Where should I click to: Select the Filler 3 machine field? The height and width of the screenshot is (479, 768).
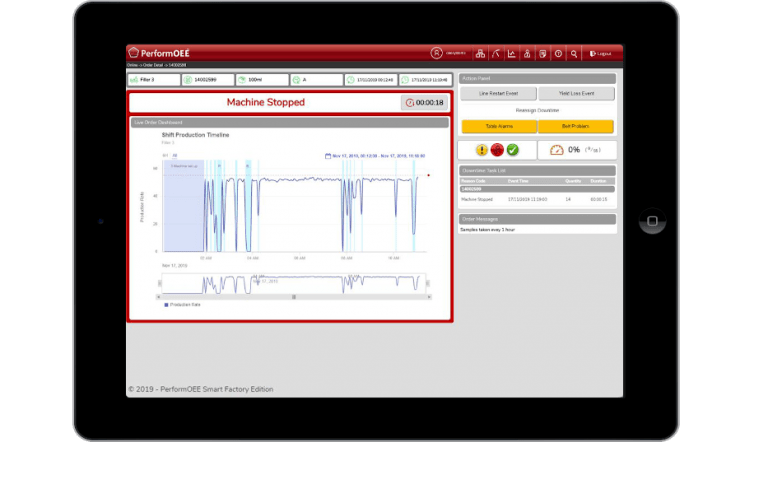point(154,79)
